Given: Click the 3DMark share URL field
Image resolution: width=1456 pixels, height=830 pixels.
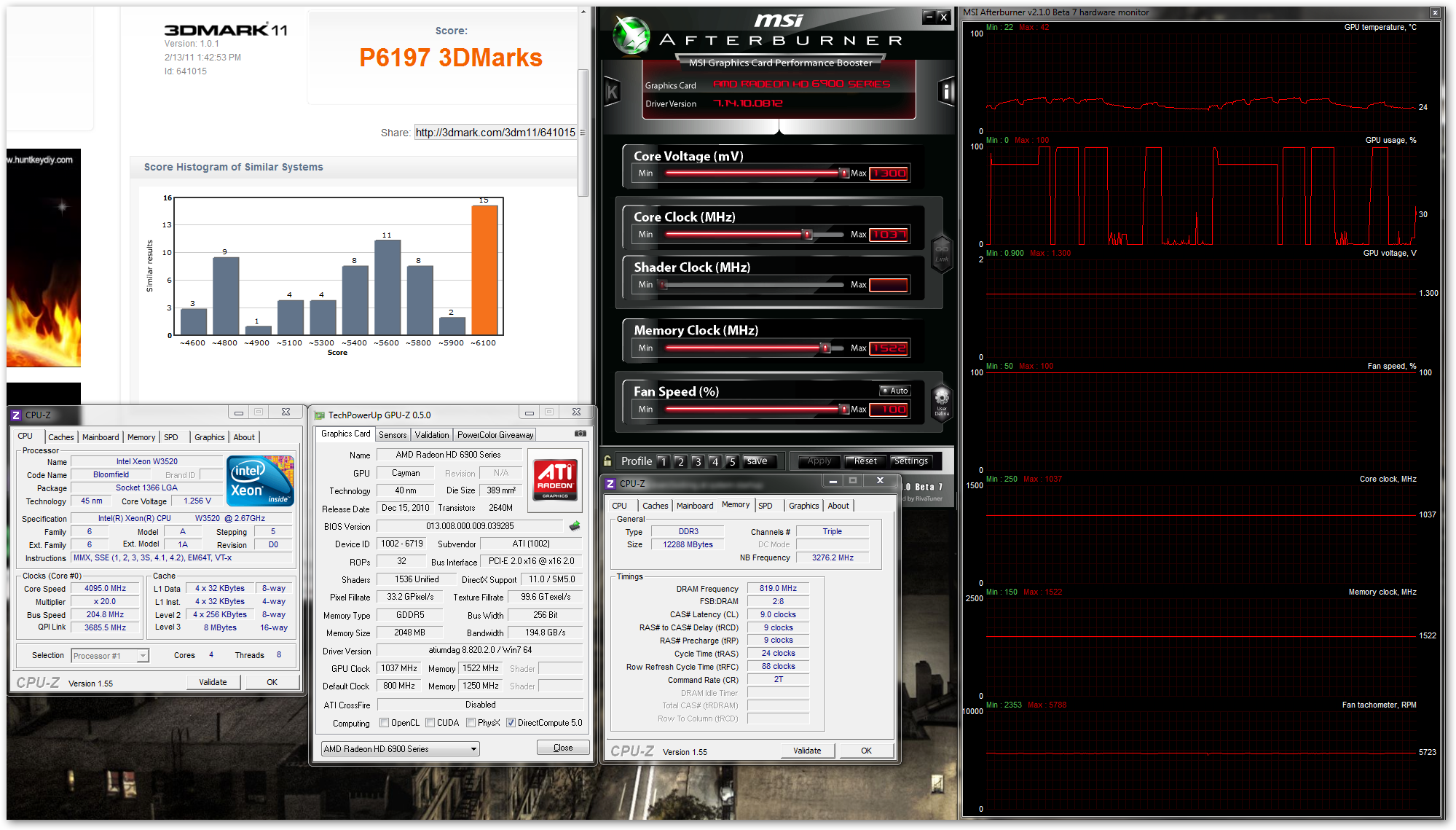Looking at the screenshot, I should 495,133.
